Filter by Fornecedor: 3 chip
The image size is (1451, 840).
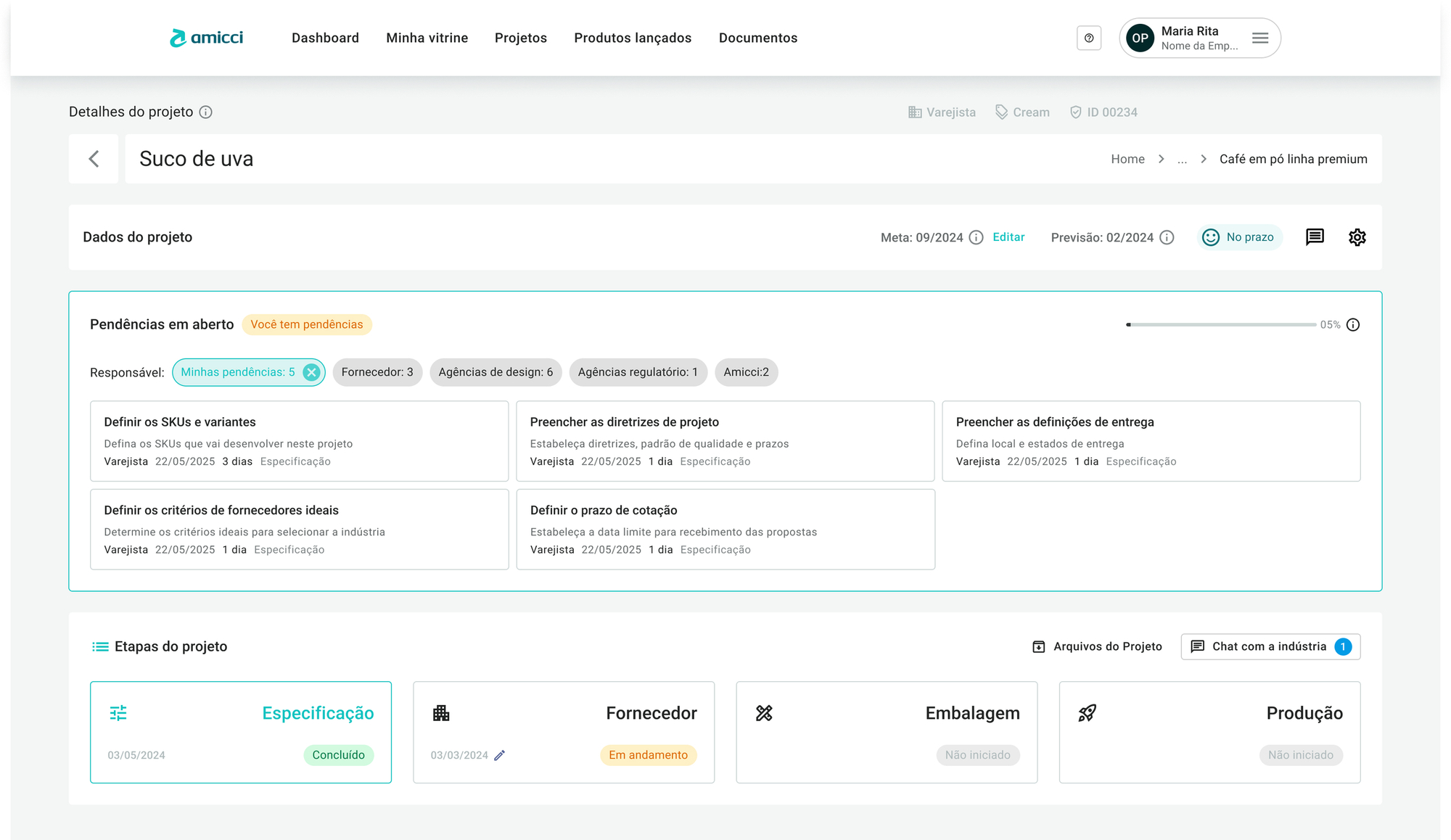[x=377, y=372]
